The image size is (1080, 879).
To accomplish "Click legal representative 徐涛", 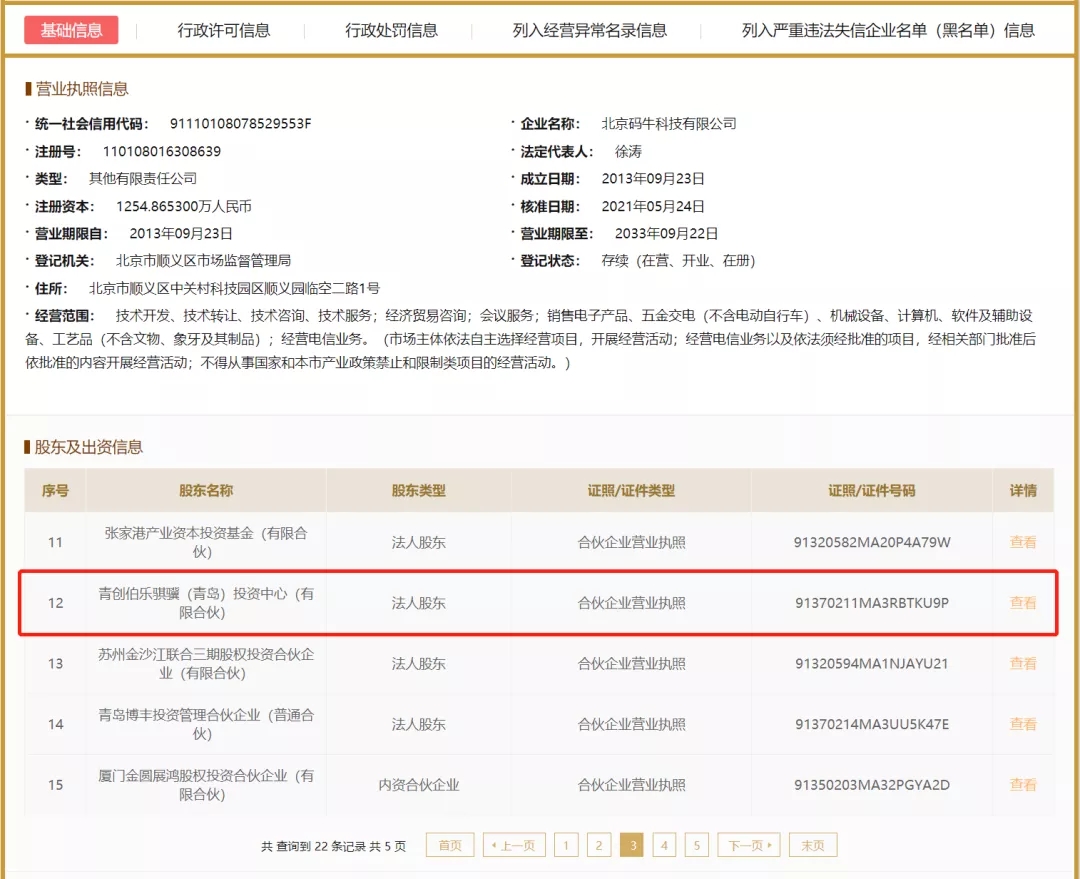I will point(628,152).
